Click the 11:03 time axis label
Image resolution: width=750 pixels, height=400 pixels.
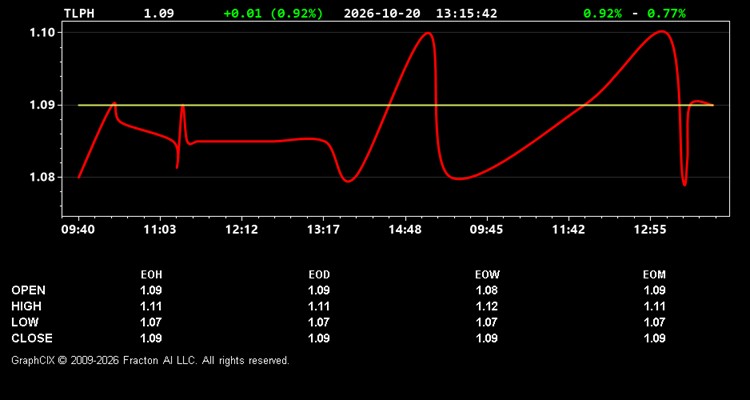tap(160, 230)
